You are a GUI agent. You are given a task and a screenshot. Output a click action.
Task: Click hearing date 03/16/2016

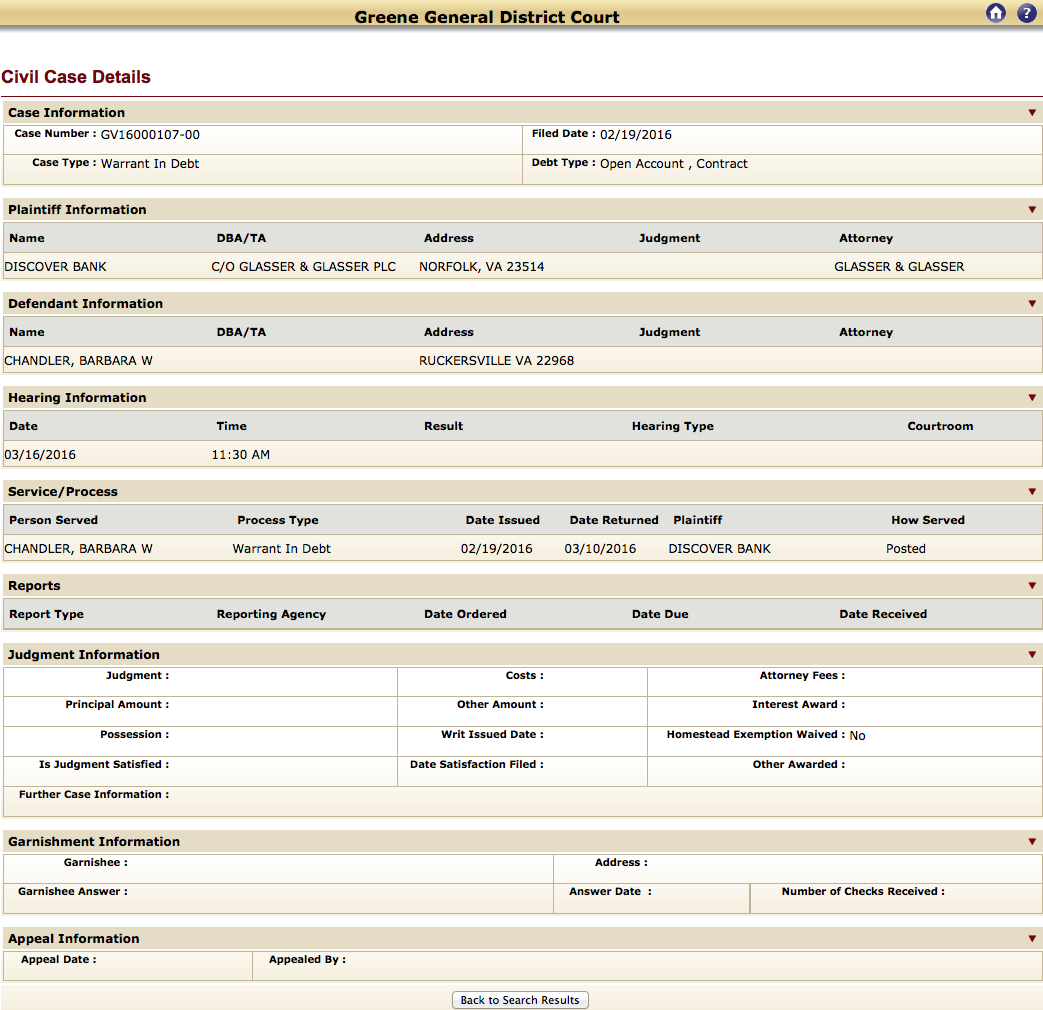(40, 455)
